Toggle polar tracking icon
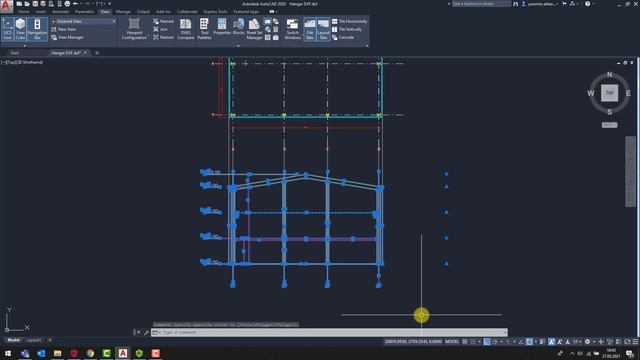This screenshot has height=360, width=640. [x=495, y=342]
